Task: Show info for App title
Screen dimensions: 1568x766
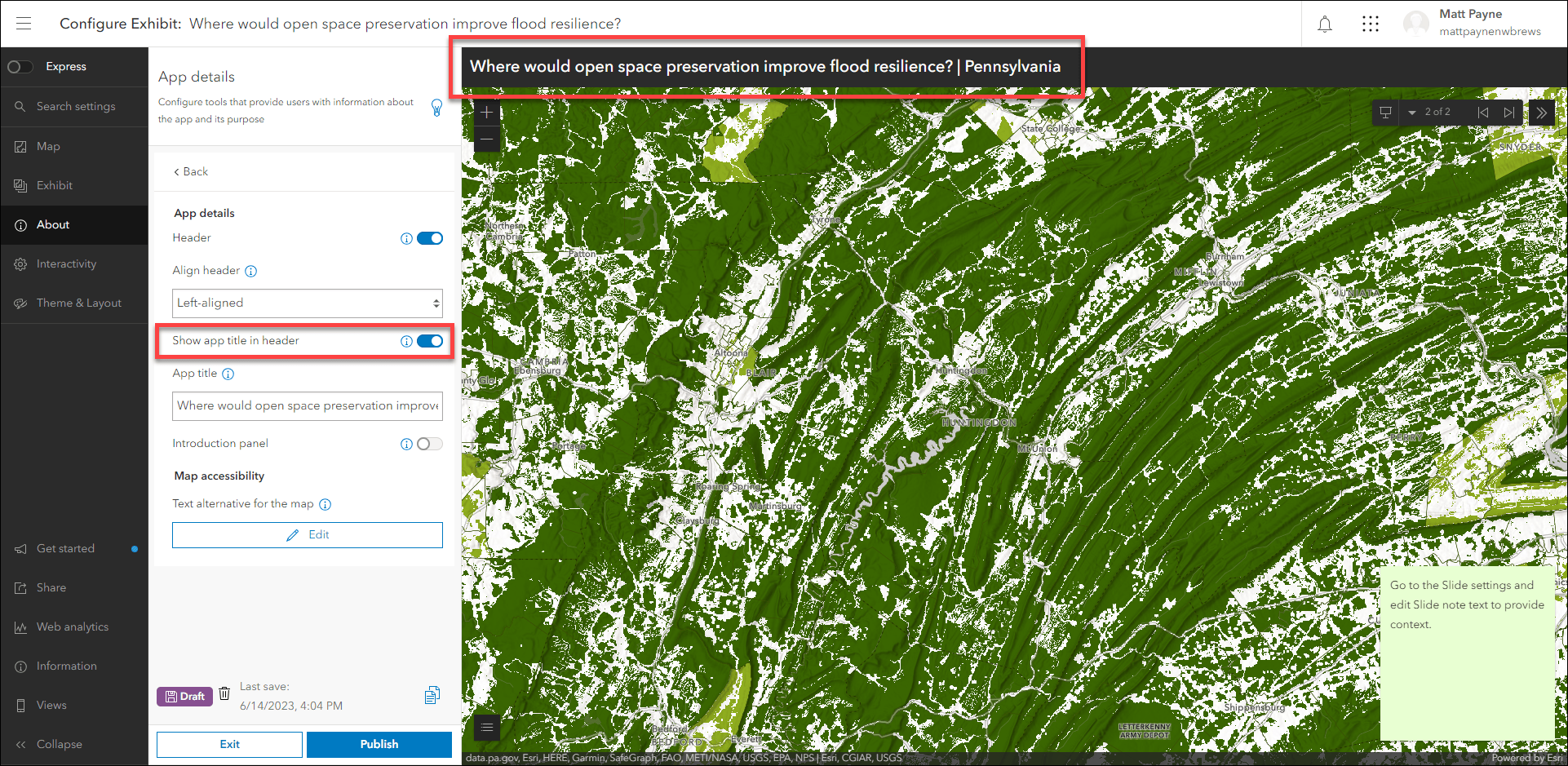Action: coord(228,374)
